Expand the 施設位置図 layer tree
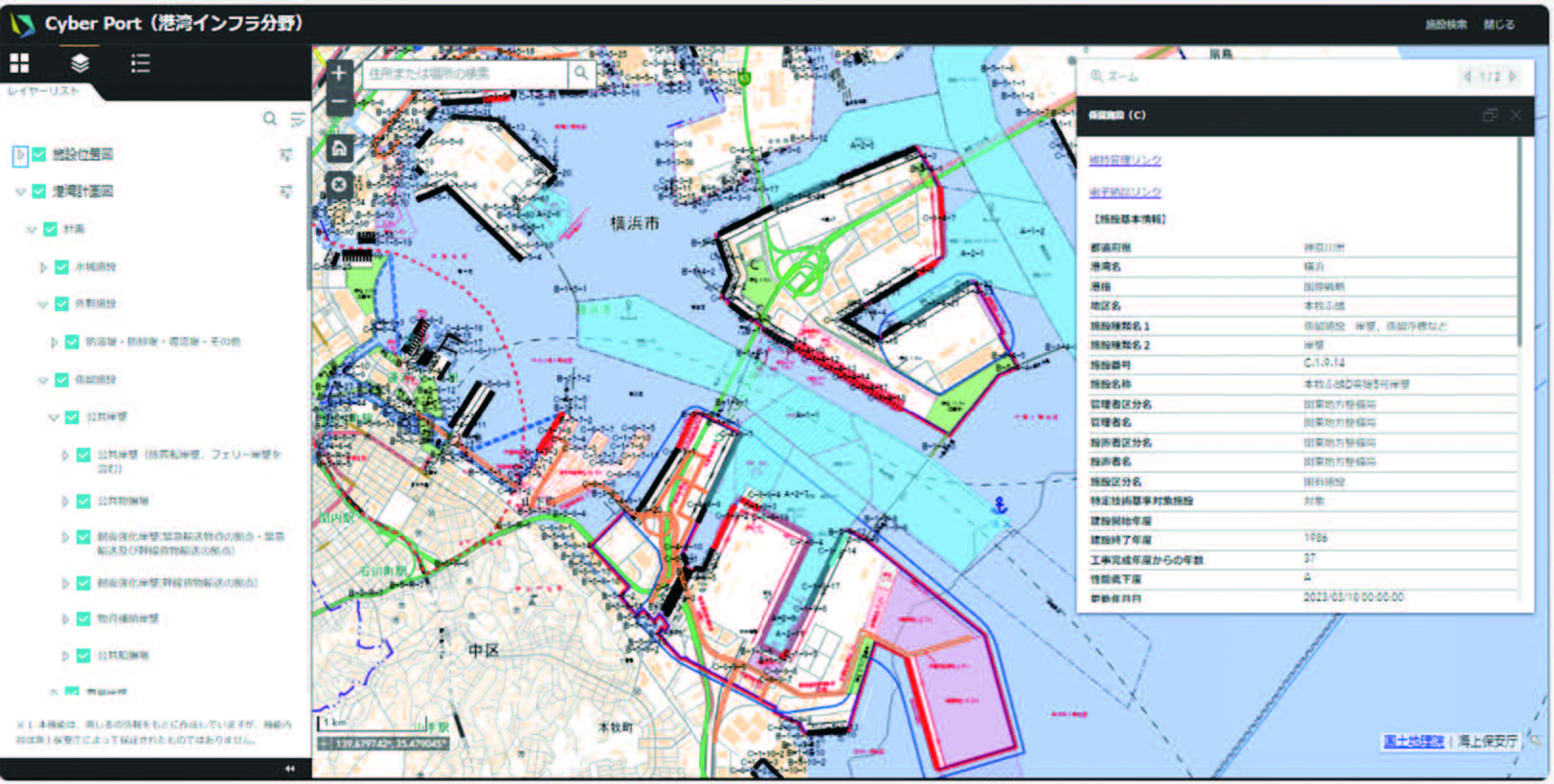The height and width of the screenshot is (784, 1554). (20, 154)
